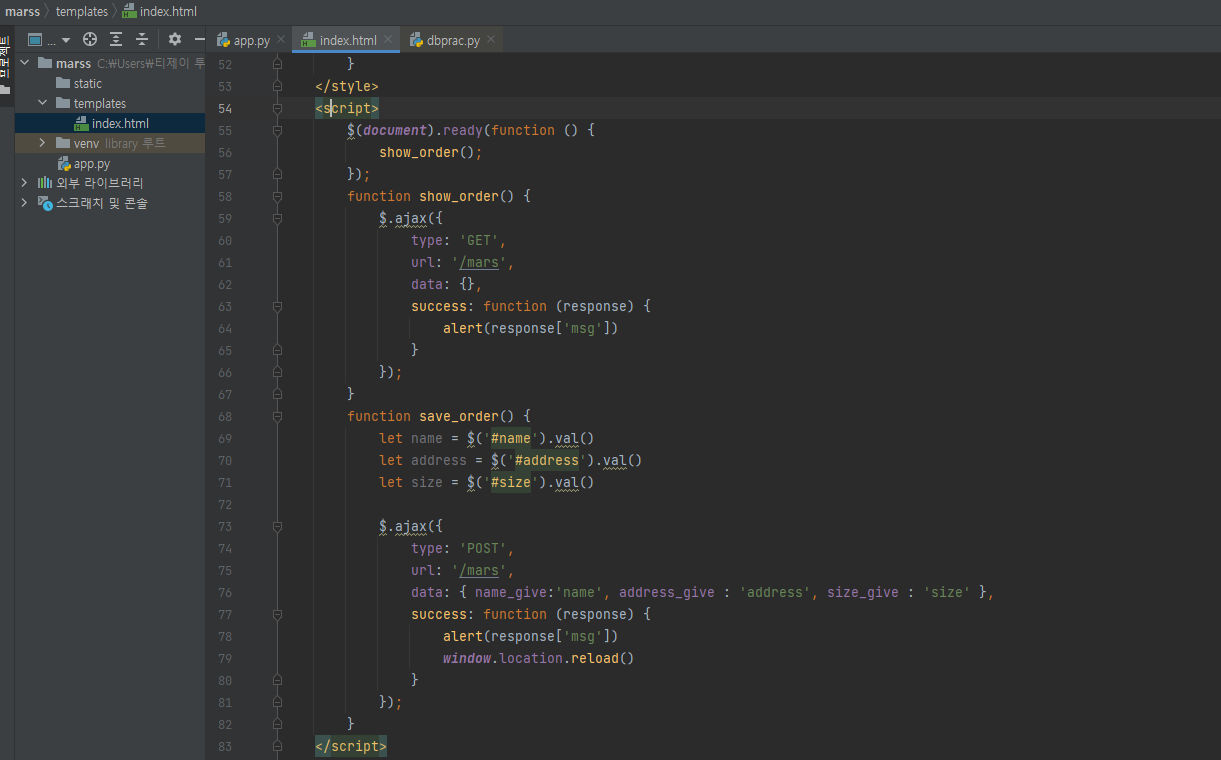Viewport: 1221px width, 760px height.
Task: Close the index.html editor tab
Action: tap(388, 40)
